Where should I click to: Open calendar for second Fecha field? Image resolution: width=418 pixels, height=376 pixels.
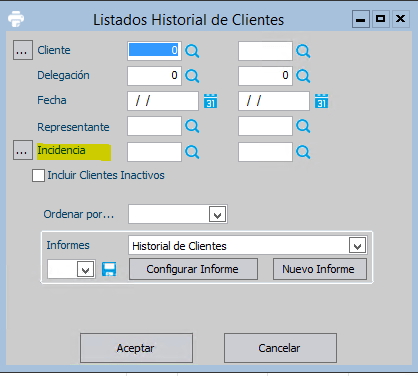click(x=321, y=101)
